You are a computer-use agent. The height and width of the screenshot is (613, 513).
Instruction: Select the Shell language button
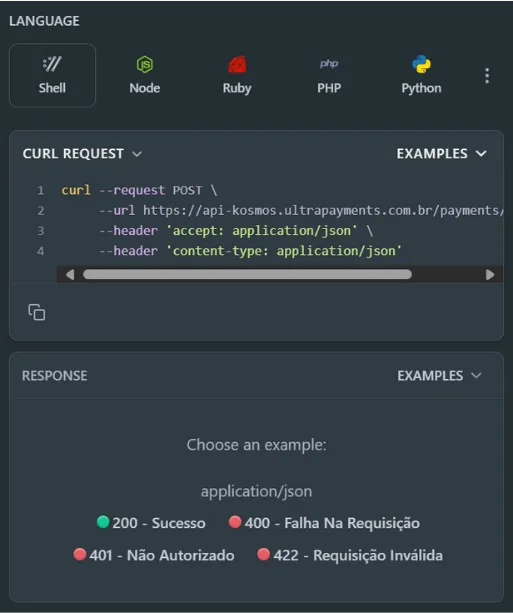point(52,75)
